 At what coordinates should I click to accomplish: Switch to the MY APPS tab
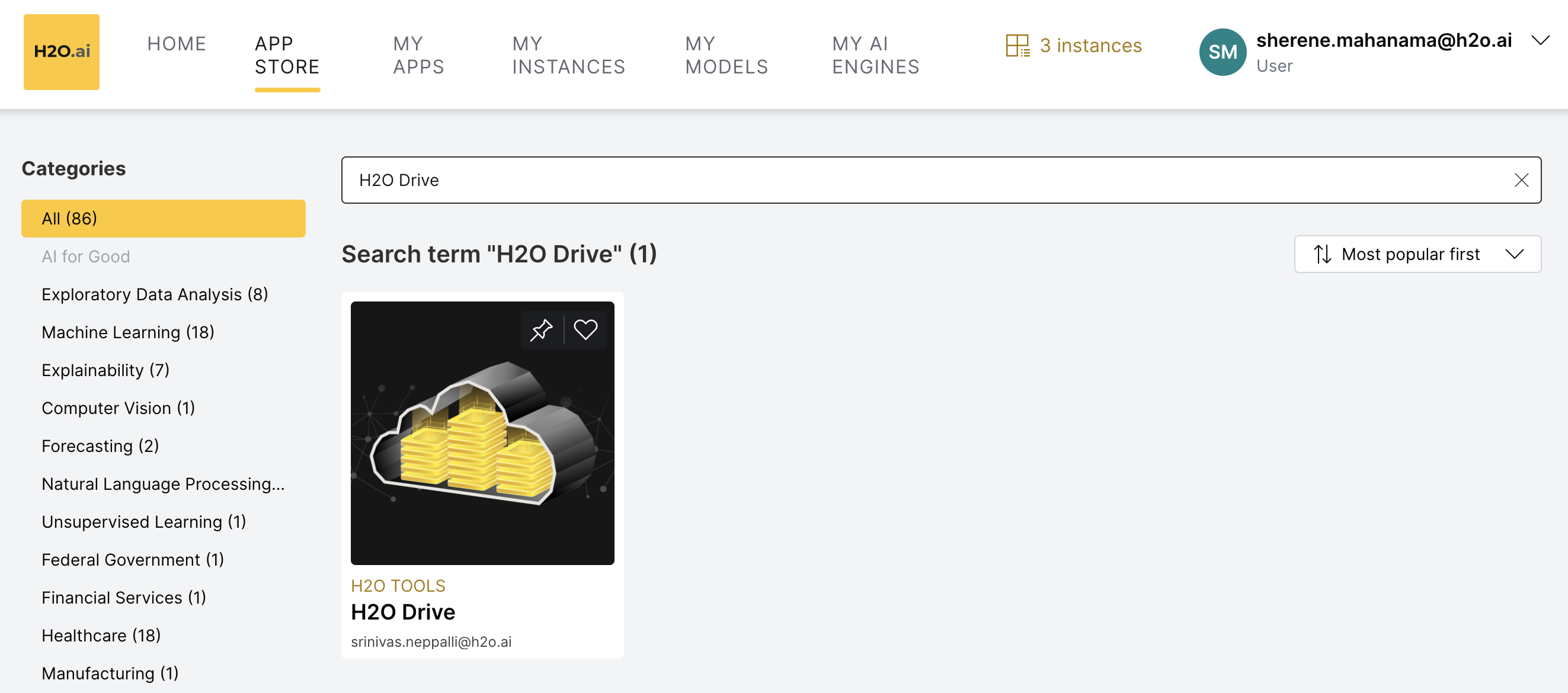click(419, 54)
